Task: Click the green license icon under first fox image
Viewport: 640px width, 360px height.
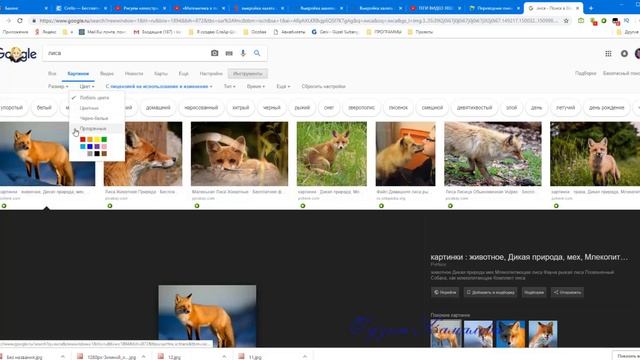Action: [4, 206]
